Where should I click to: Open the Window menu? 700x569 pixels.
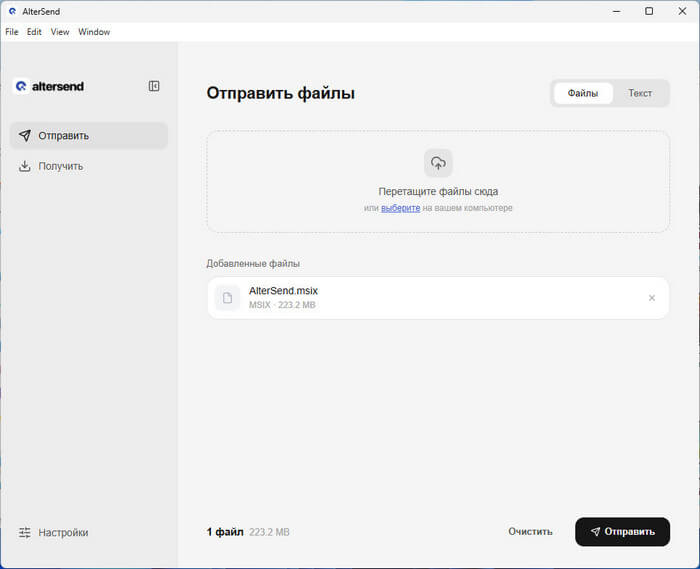tap(94, 32)
